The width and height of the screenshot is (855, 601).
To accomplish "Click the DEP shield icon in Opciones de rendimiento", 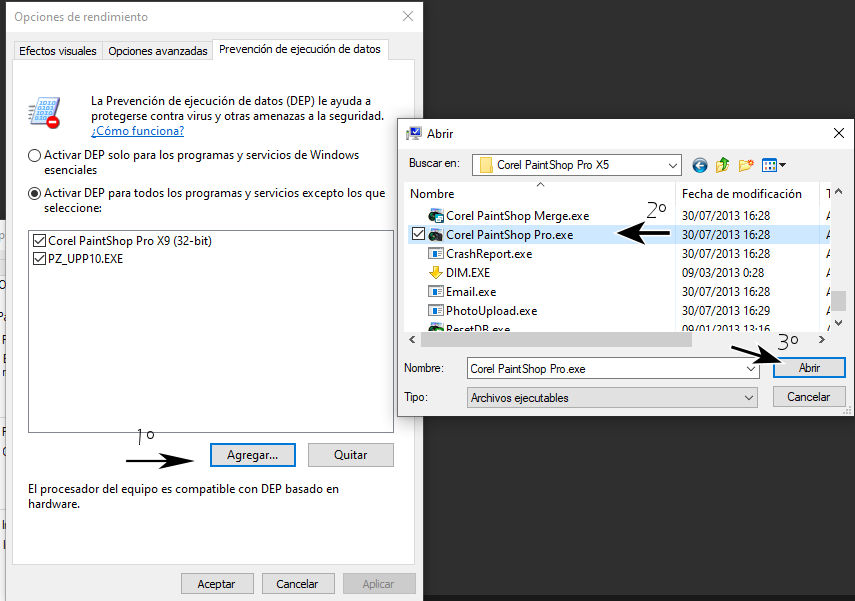I will click(x=45, y=113).
